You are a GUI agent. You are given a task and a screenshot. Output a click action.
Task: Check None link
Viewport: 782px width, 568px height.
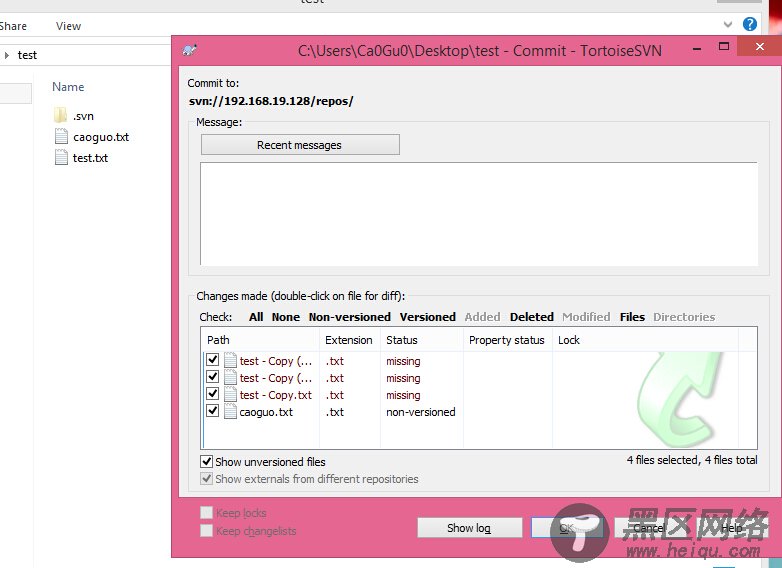point(286,317)
